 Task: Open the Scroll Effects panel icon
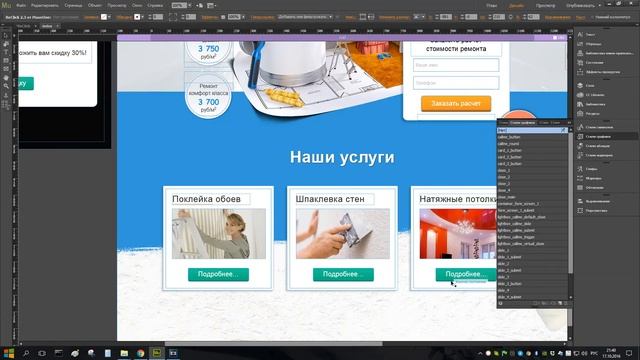click(580, 72)
